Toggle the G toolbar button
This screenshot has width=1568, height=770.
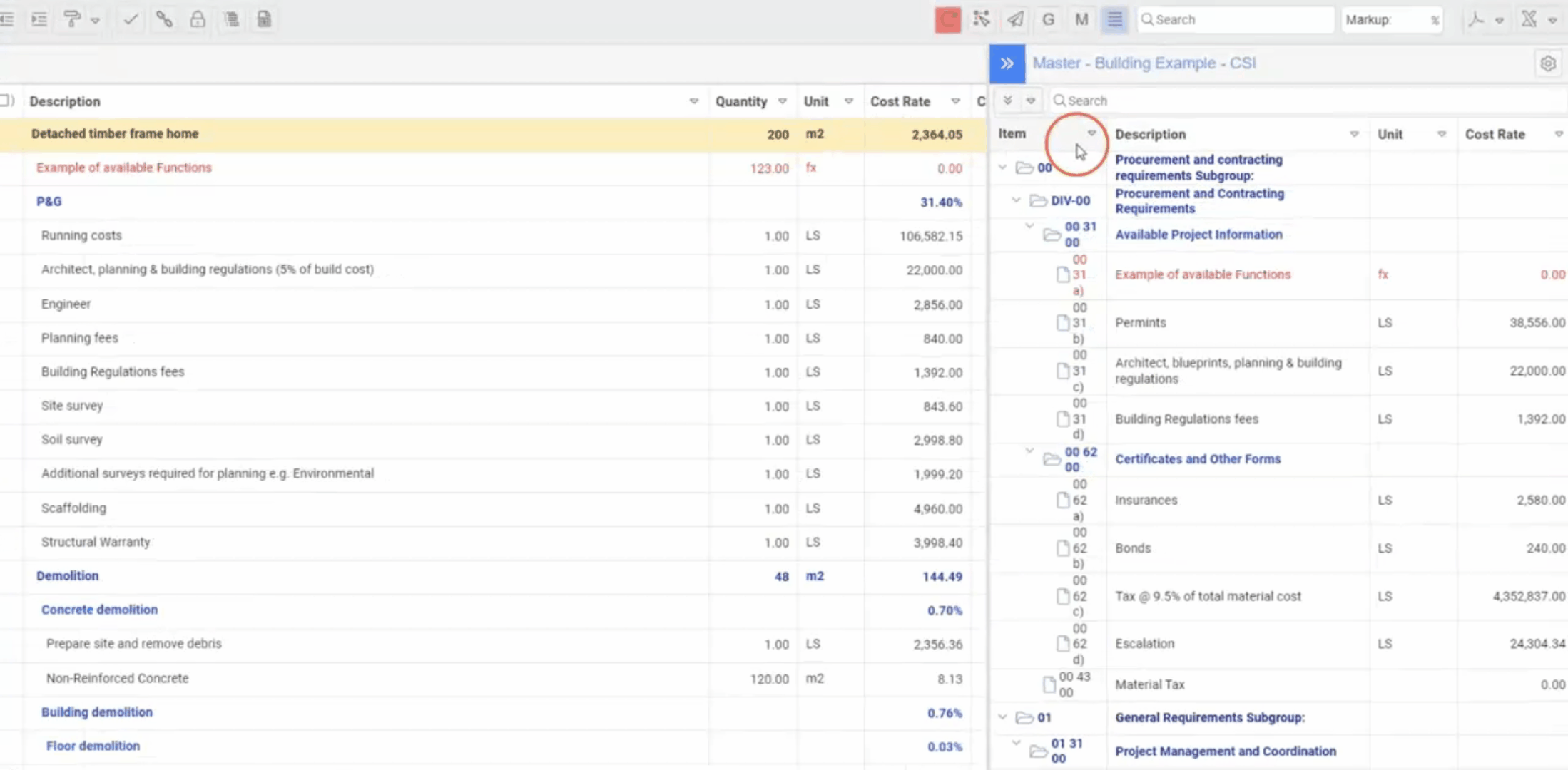pyautogui.click(x=1048, y=20)
